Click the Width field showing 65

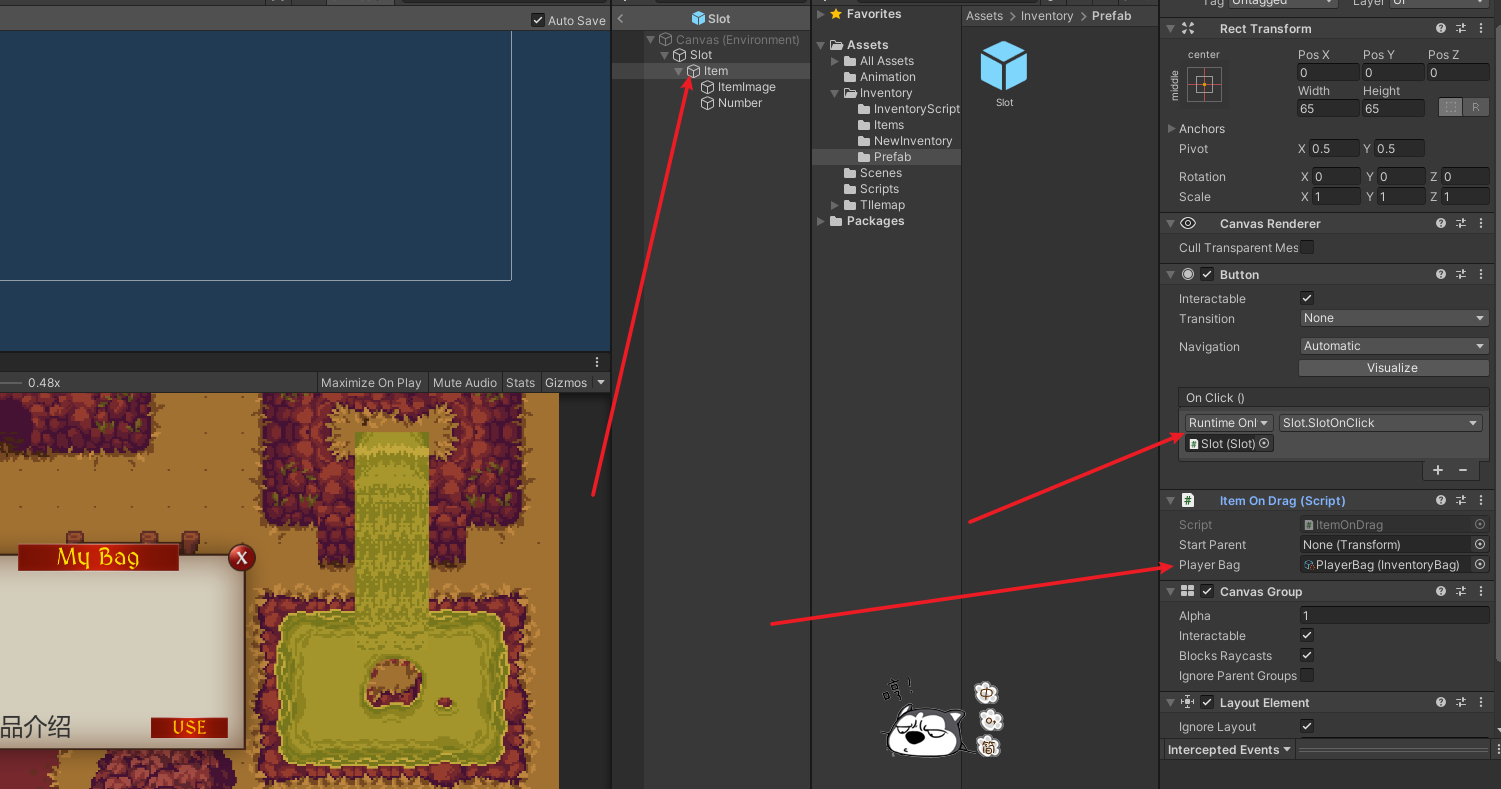click(1327, 108)
